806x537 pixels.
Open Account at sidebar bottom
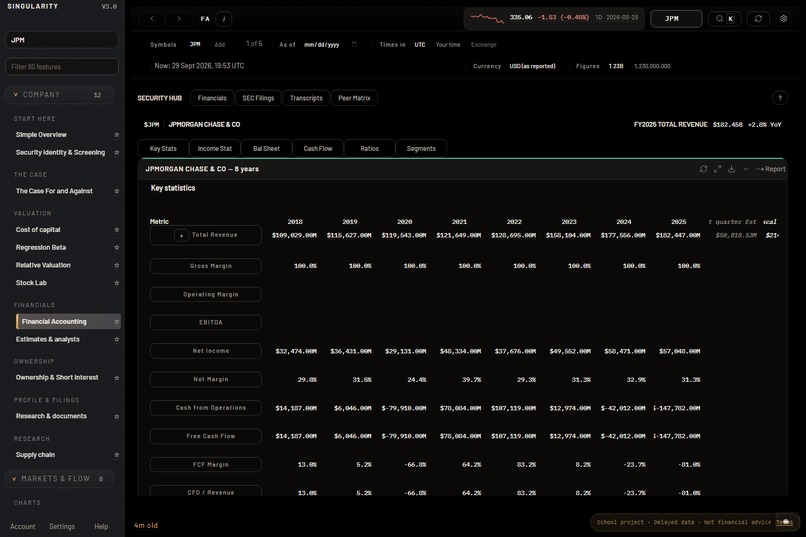(23, 527)
